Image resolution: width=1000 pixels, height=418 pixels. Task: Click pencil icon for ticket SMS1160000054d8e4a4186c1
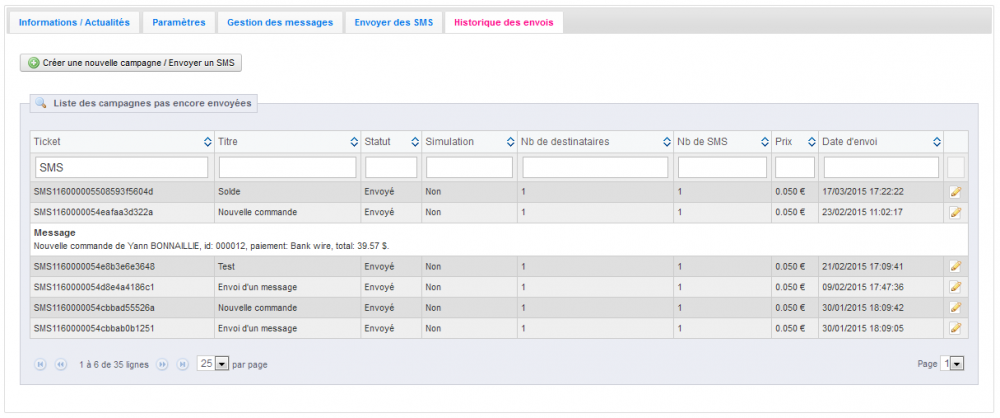click(955, 287)
